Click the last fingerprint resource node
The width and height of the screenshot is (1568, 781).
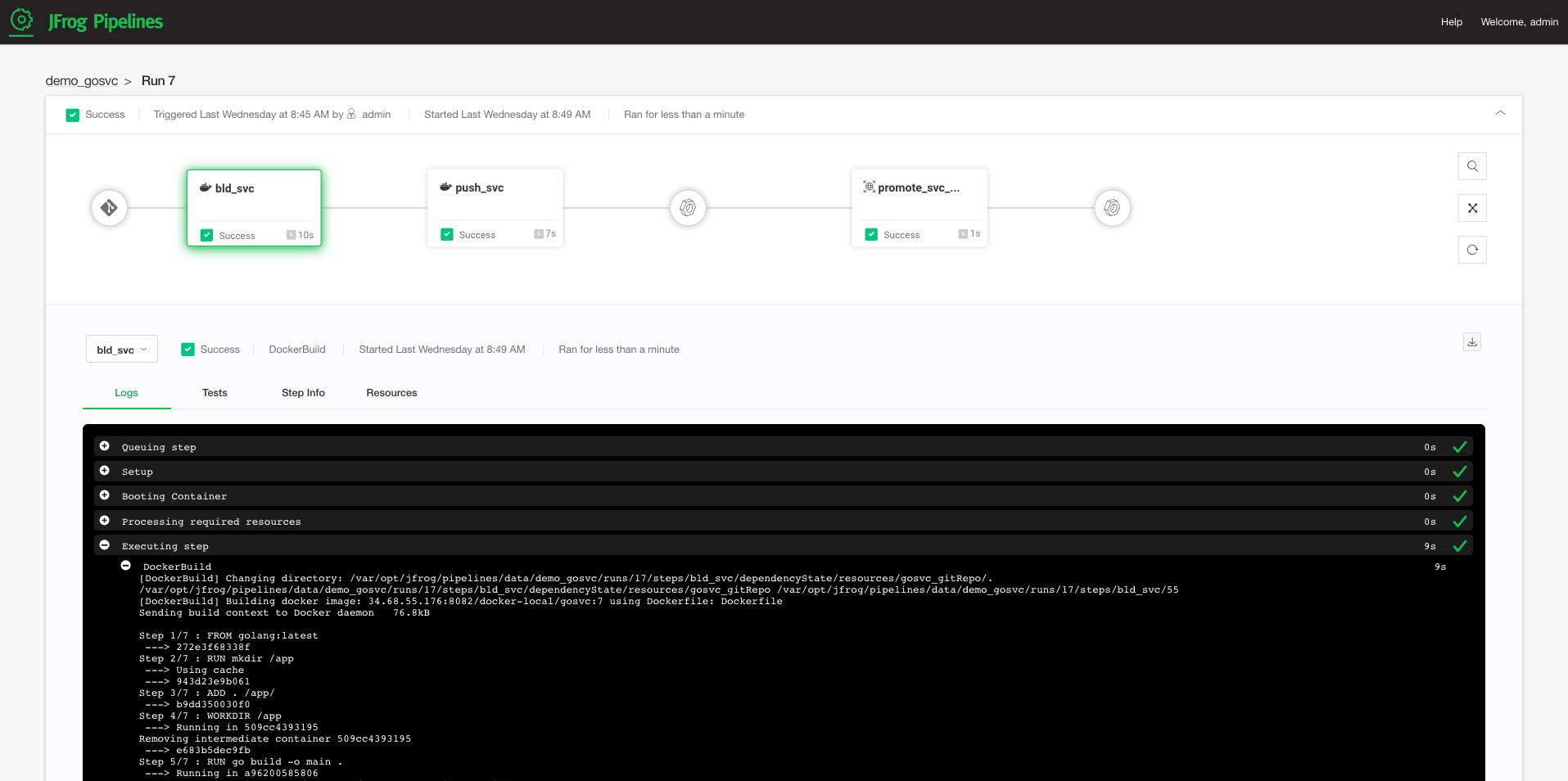[x=1112, y=208]
